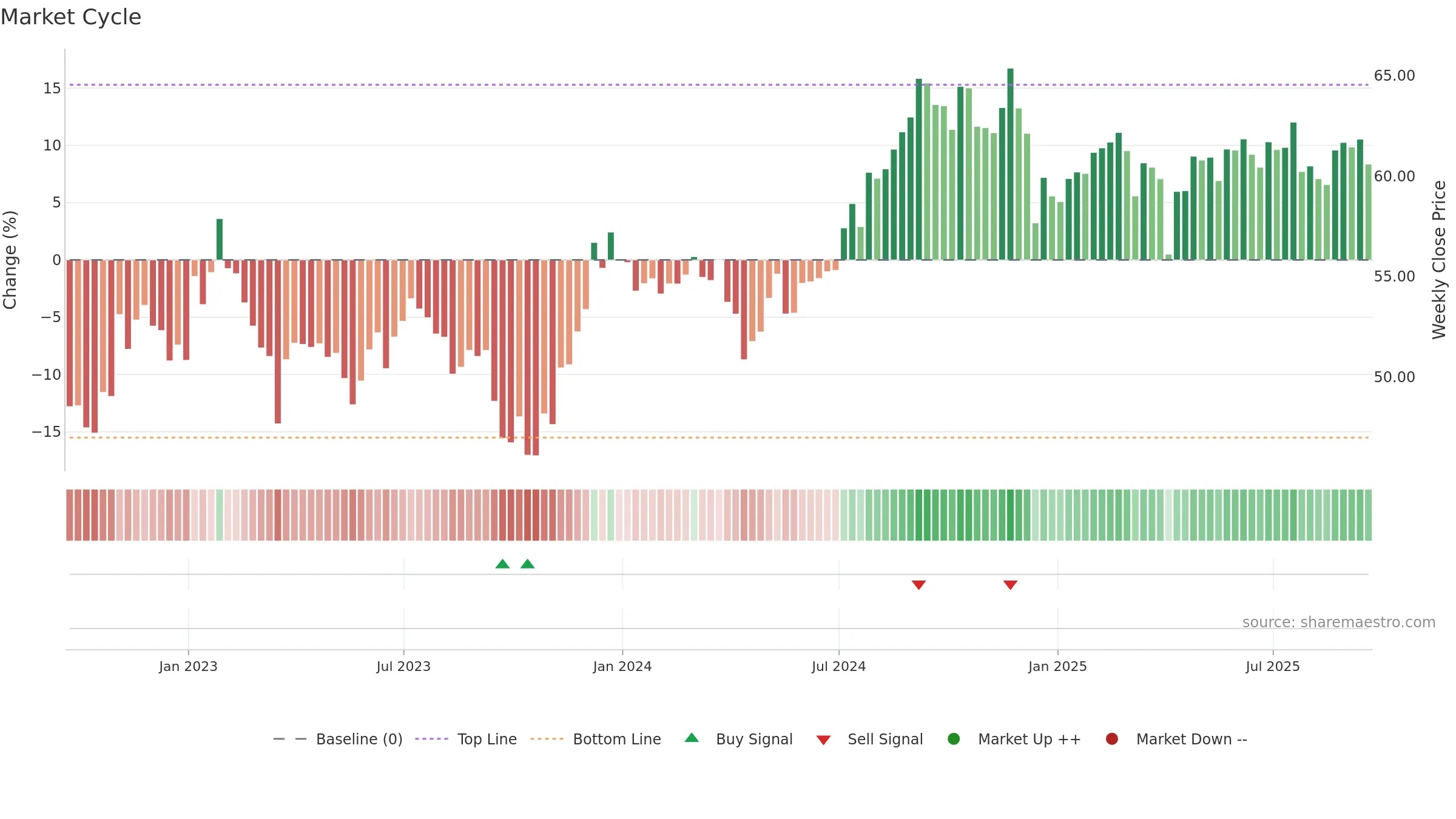
Task: Toggle the Sell Signal legend entry
Action: pos(869,739)
